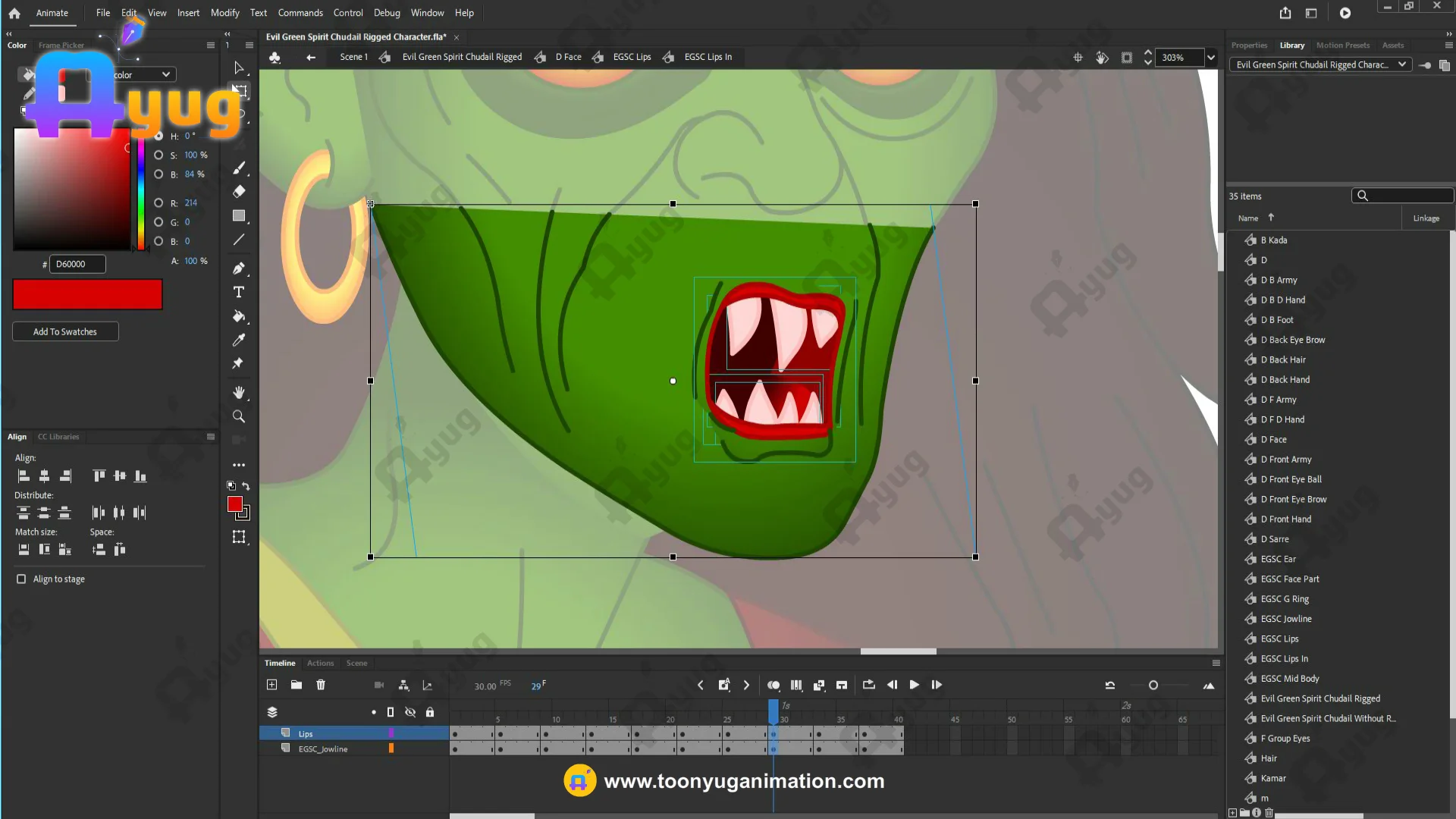Open the color type dropdown
Viewport: 1456px width, 819px height.
165,74
